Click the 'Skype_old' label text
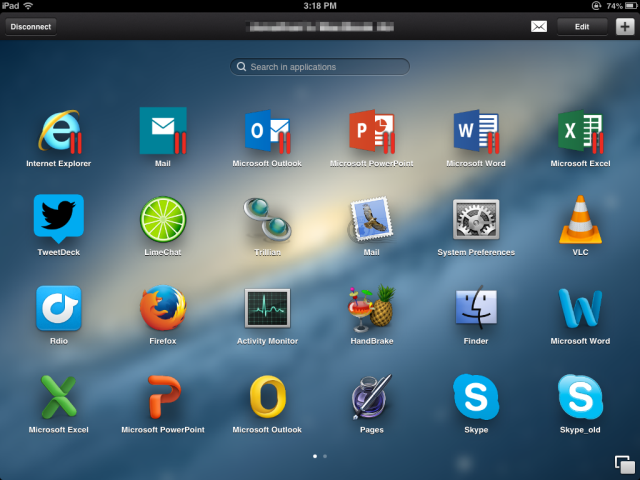The height and width of the screenshot is (480, 640). 580,430
